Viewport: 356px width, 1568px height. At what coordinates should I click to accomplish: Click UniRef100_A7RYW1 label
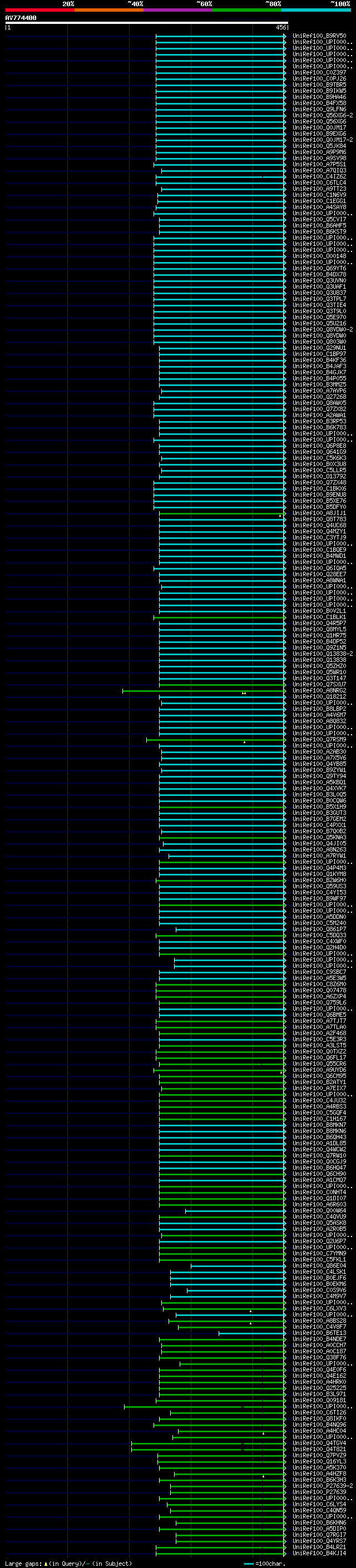tap(319, 856)
